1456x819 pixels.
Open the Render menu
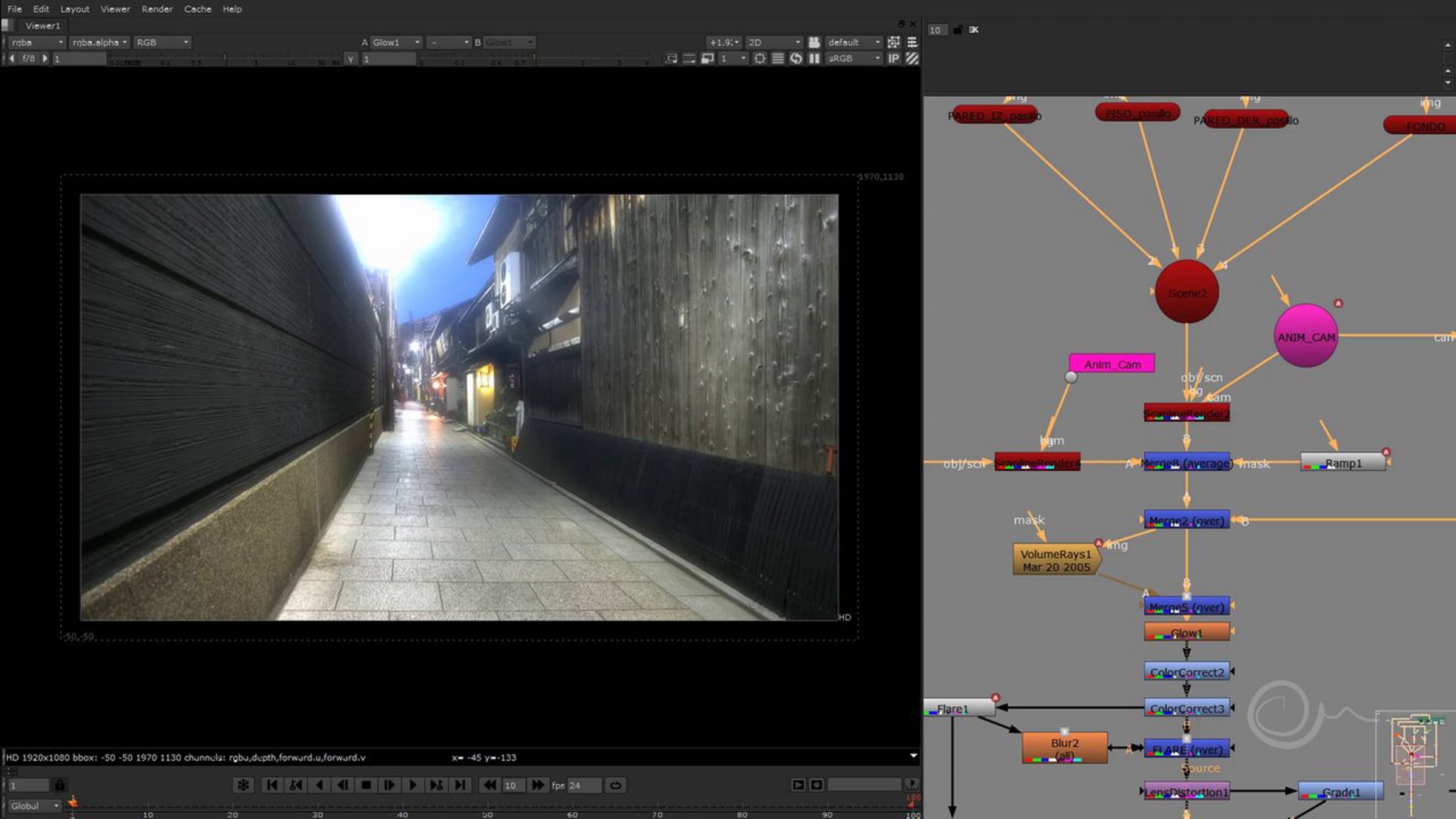(157, 9)
